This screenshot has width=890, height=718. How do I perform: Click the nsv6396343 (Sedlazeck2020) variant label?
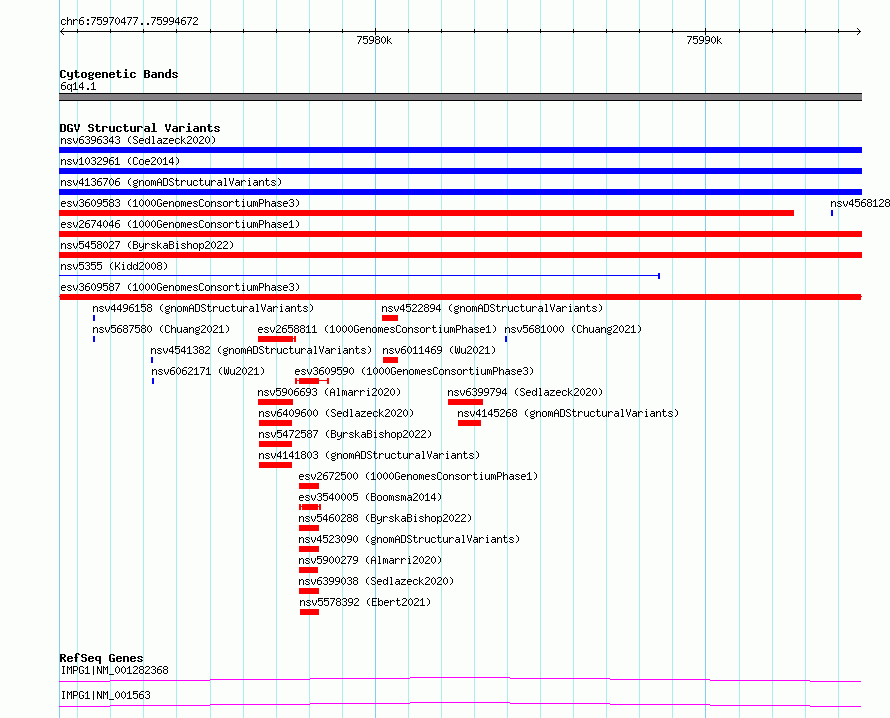[138, 140]
